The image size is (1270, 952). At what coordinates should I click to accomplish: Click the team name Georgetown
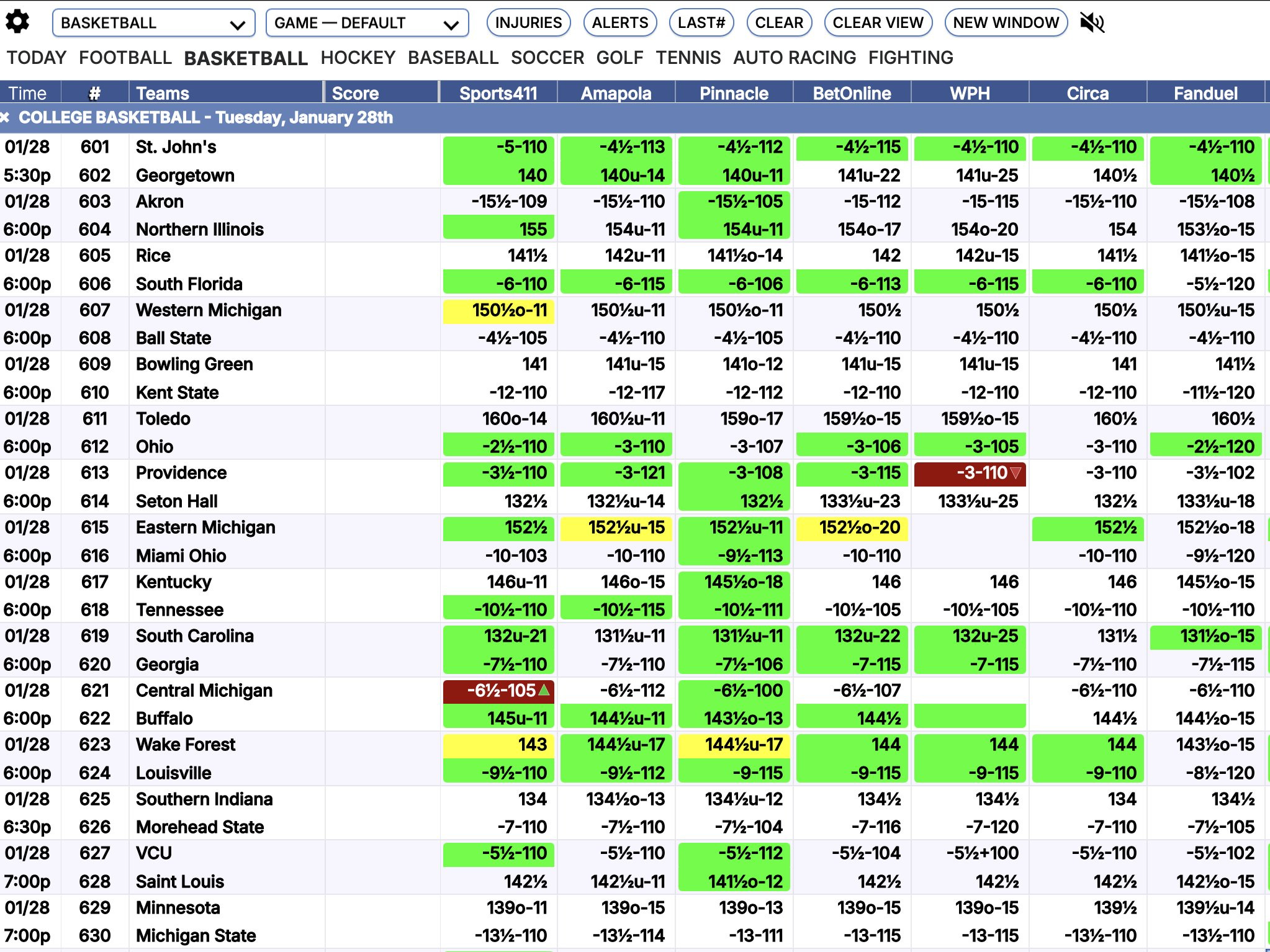pyautogui.click(x=185, y=176)
